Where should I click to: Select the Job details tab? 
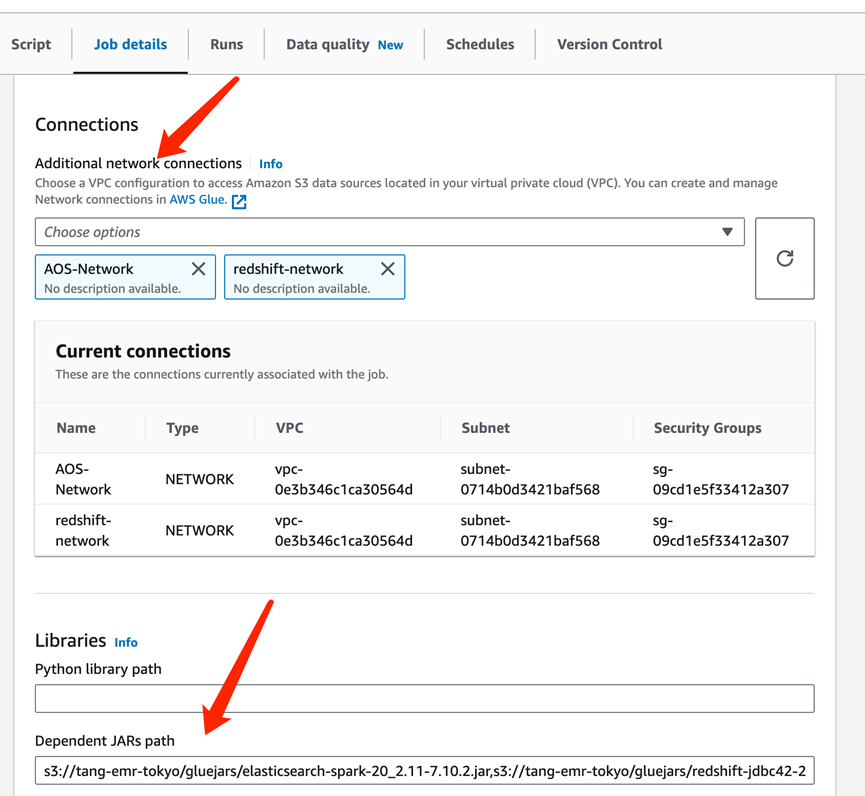(130, 44)
